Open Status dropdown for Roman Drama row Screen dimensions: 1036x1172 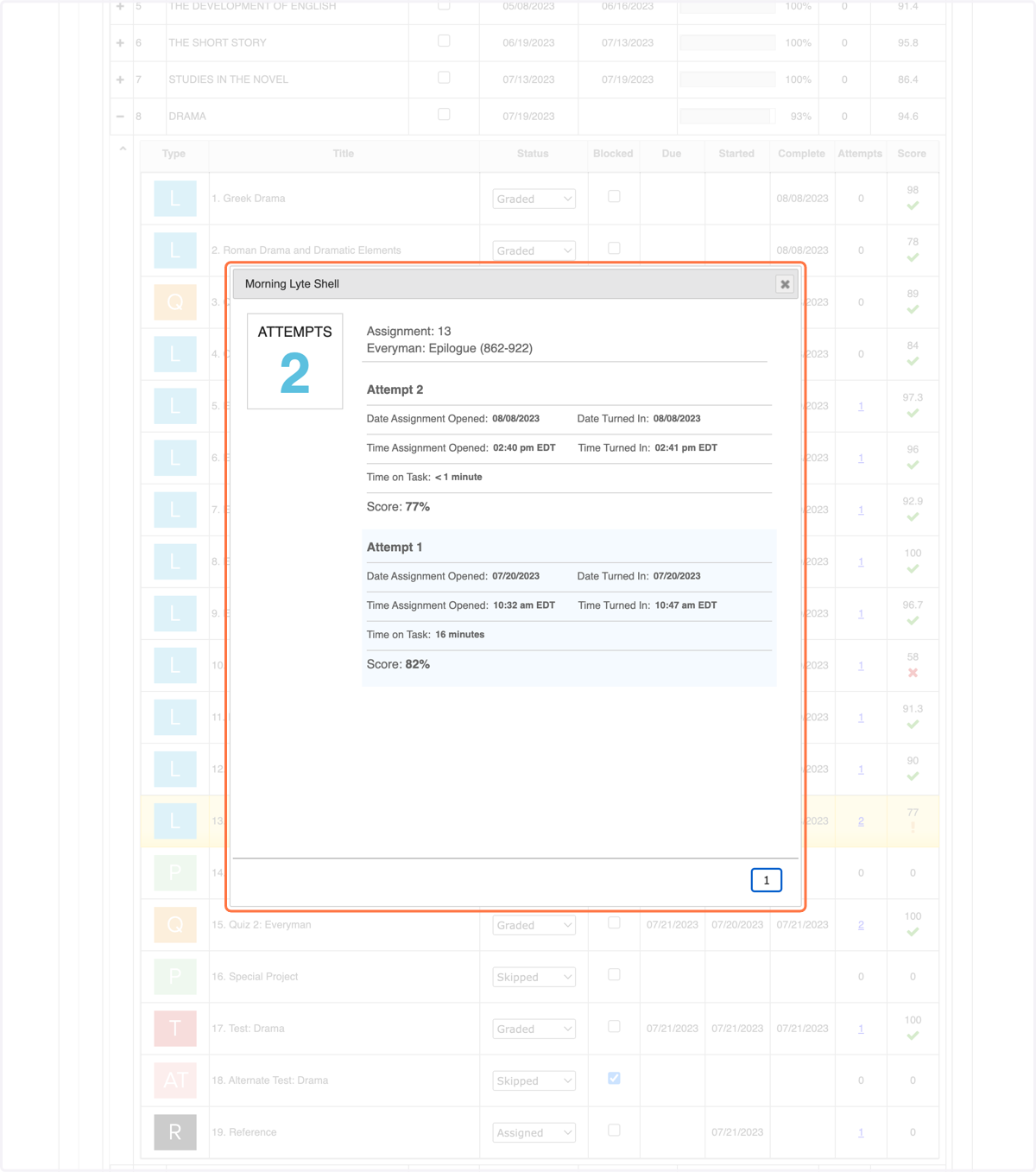click(534, 250)
